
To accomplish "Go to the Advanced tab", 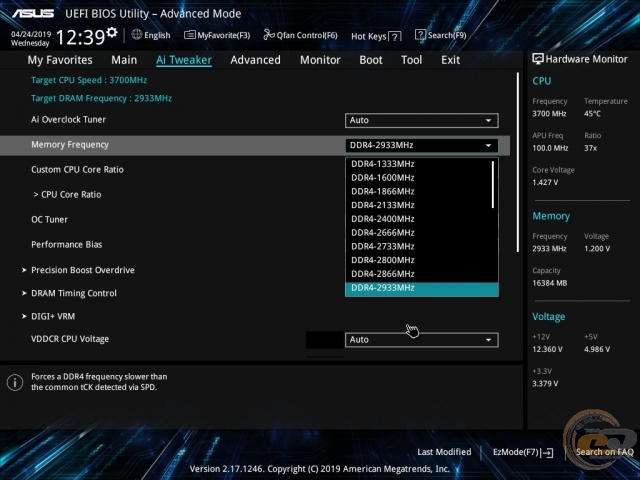I will [256, 60].
